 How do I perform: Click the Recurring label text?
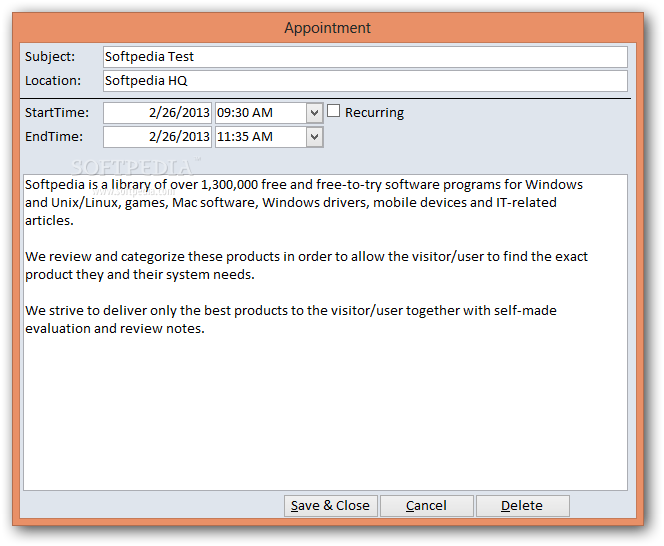[x=374, y=113]
